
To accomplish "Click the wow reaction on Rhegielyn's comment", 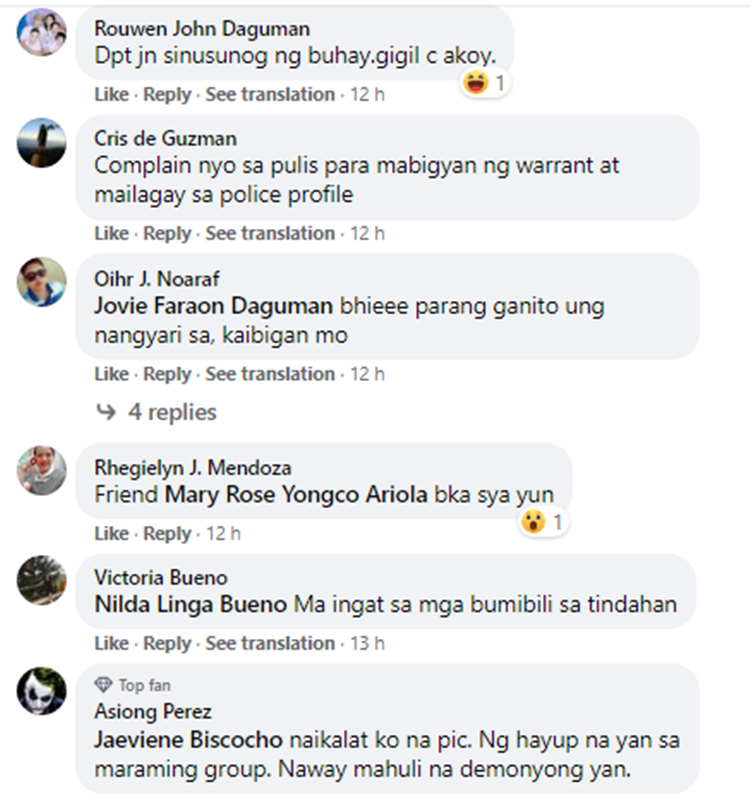I will (x=533, y=522).
